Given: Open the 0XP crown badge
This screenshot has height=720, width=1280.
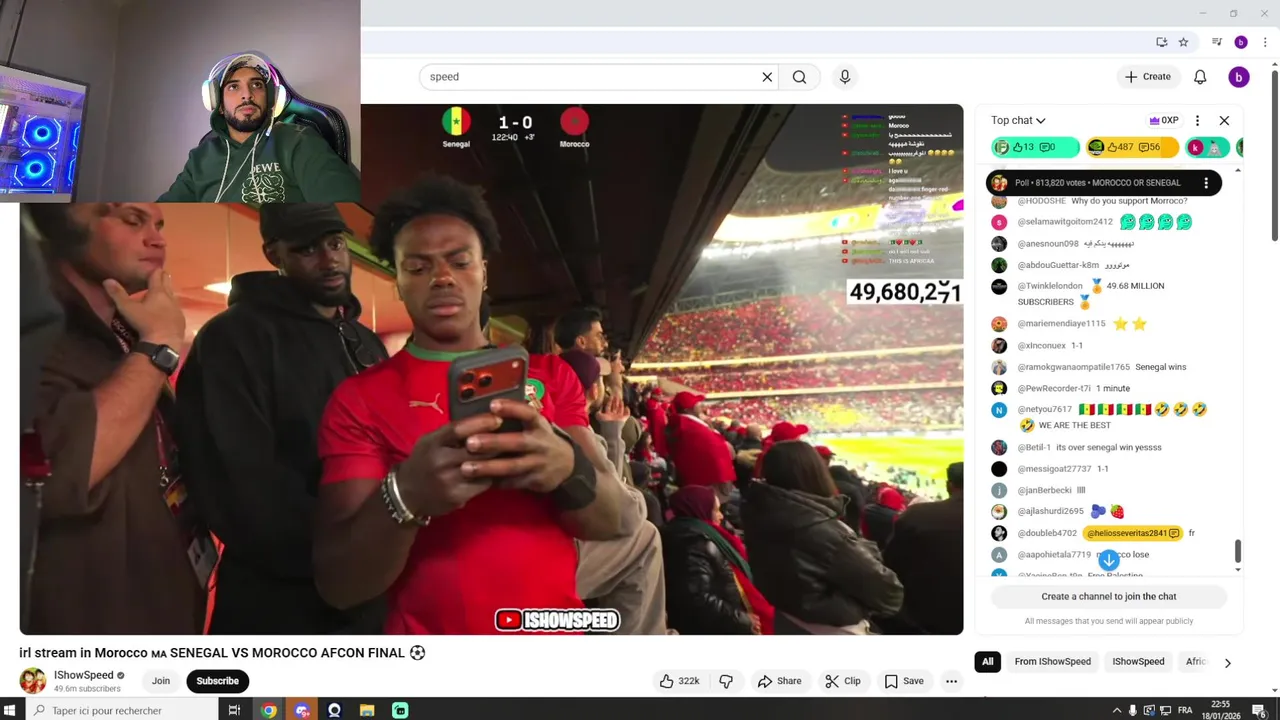Looking at the screenshot, I should 1164,120.
